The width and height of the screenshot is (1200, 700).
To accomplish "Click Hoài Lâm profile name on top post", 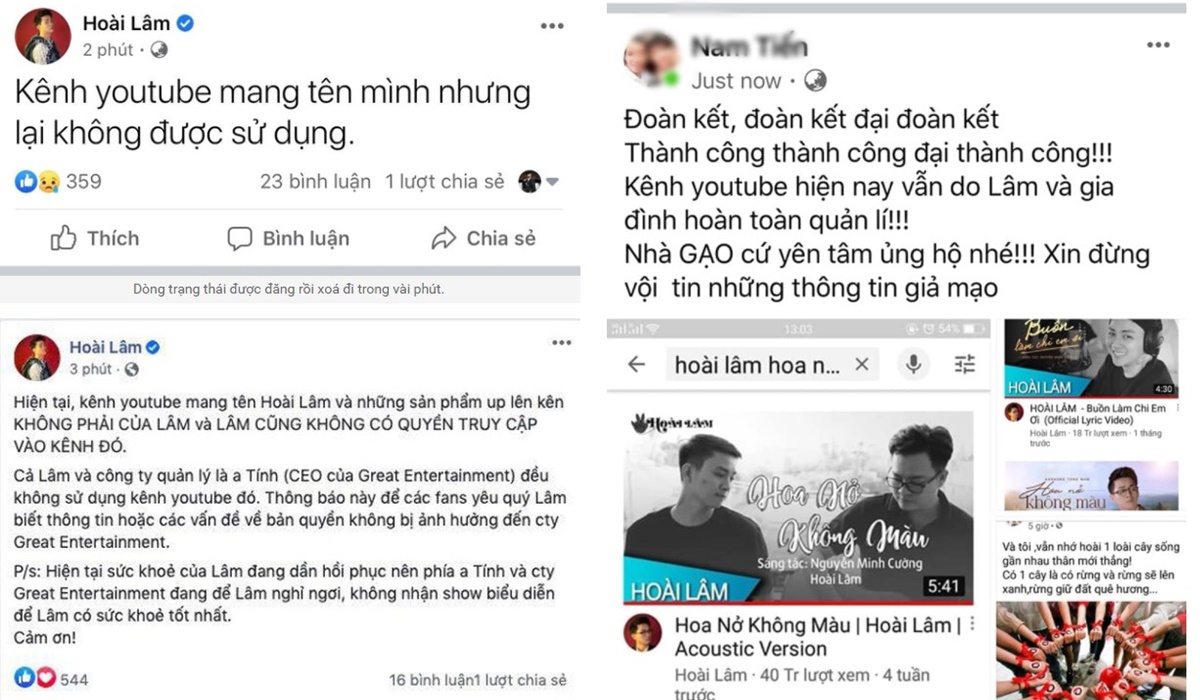I will [x=126, y=24].
